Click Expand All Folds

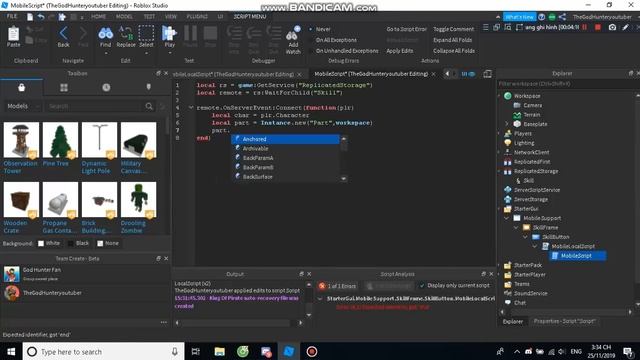(452, 40)
